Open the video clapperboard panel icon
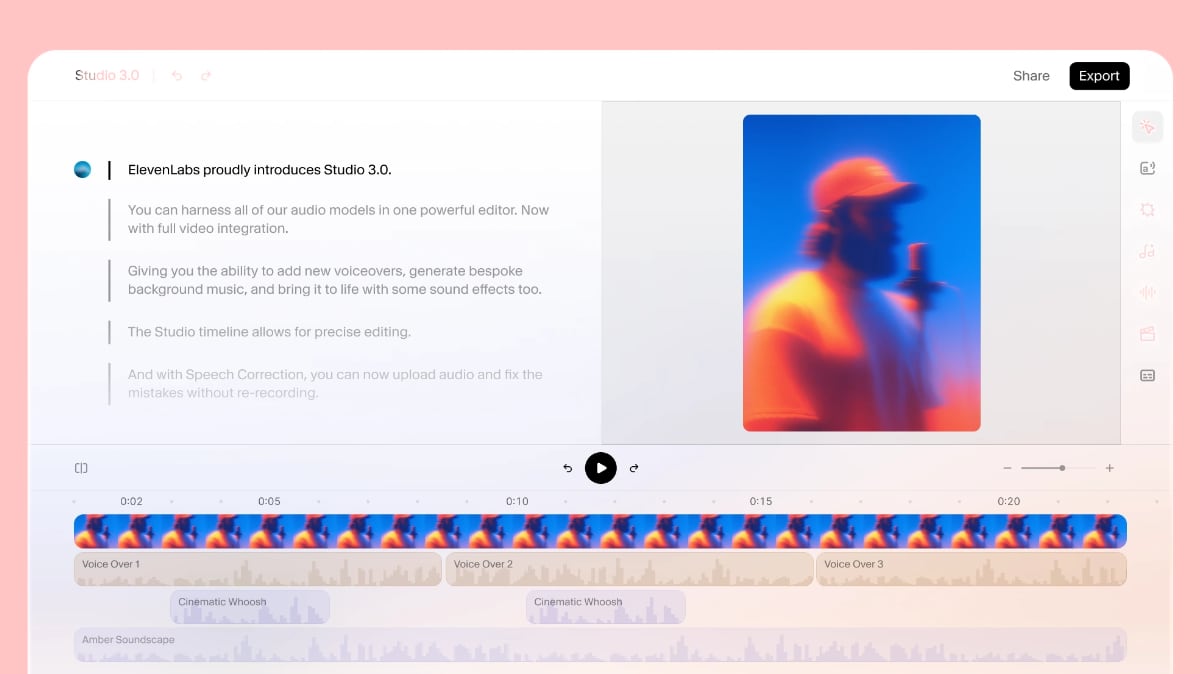The width and height of the screenshot is (1200, 674). point(1147,334)
